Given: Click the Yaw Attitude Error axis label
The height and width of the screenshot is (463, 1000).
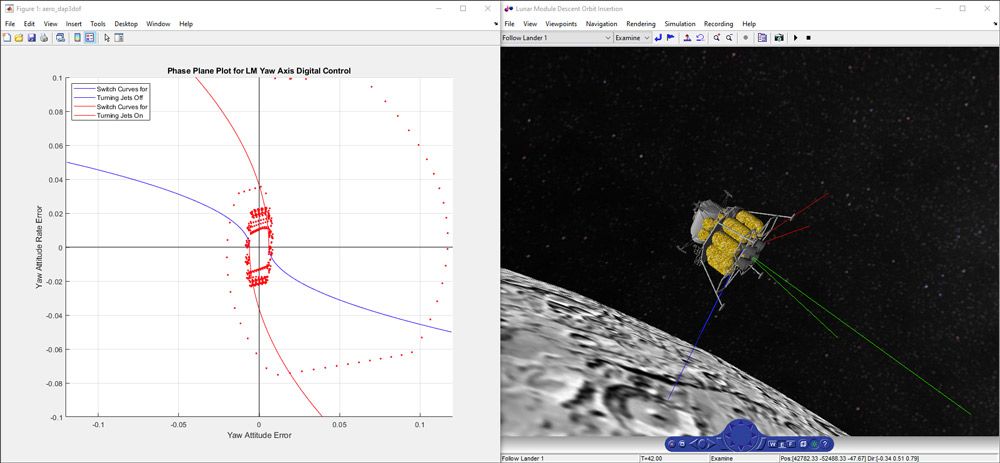Looking at the screenshot, I should click(259, 436).
